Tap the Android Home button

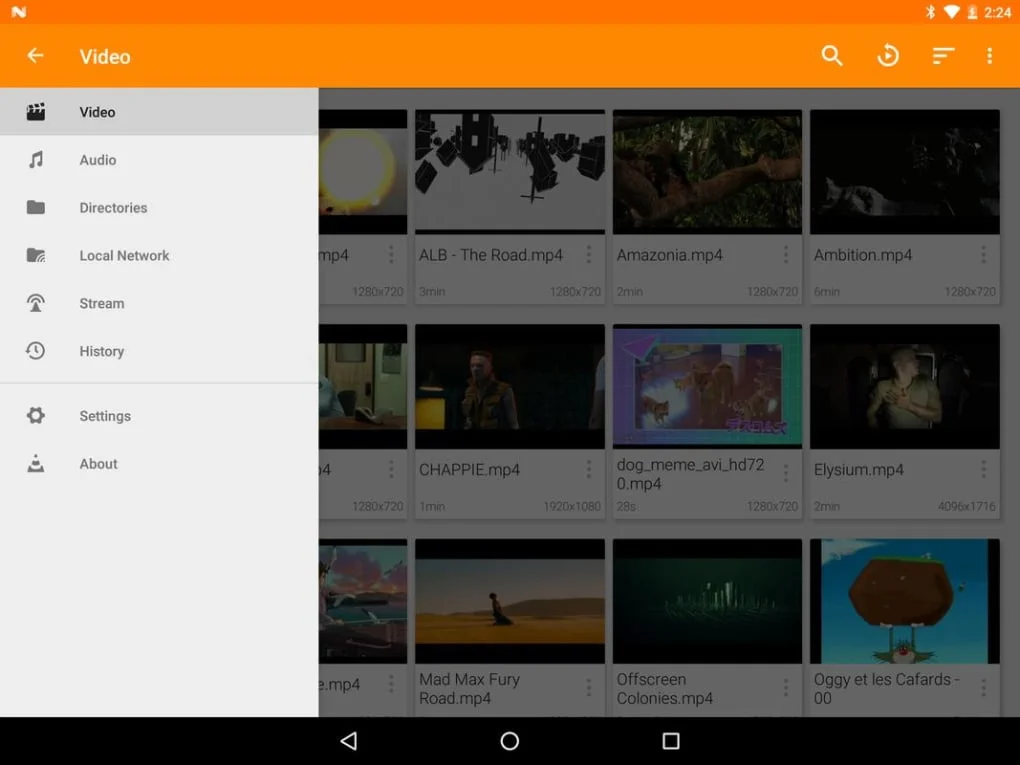click(x=509, y=741)
